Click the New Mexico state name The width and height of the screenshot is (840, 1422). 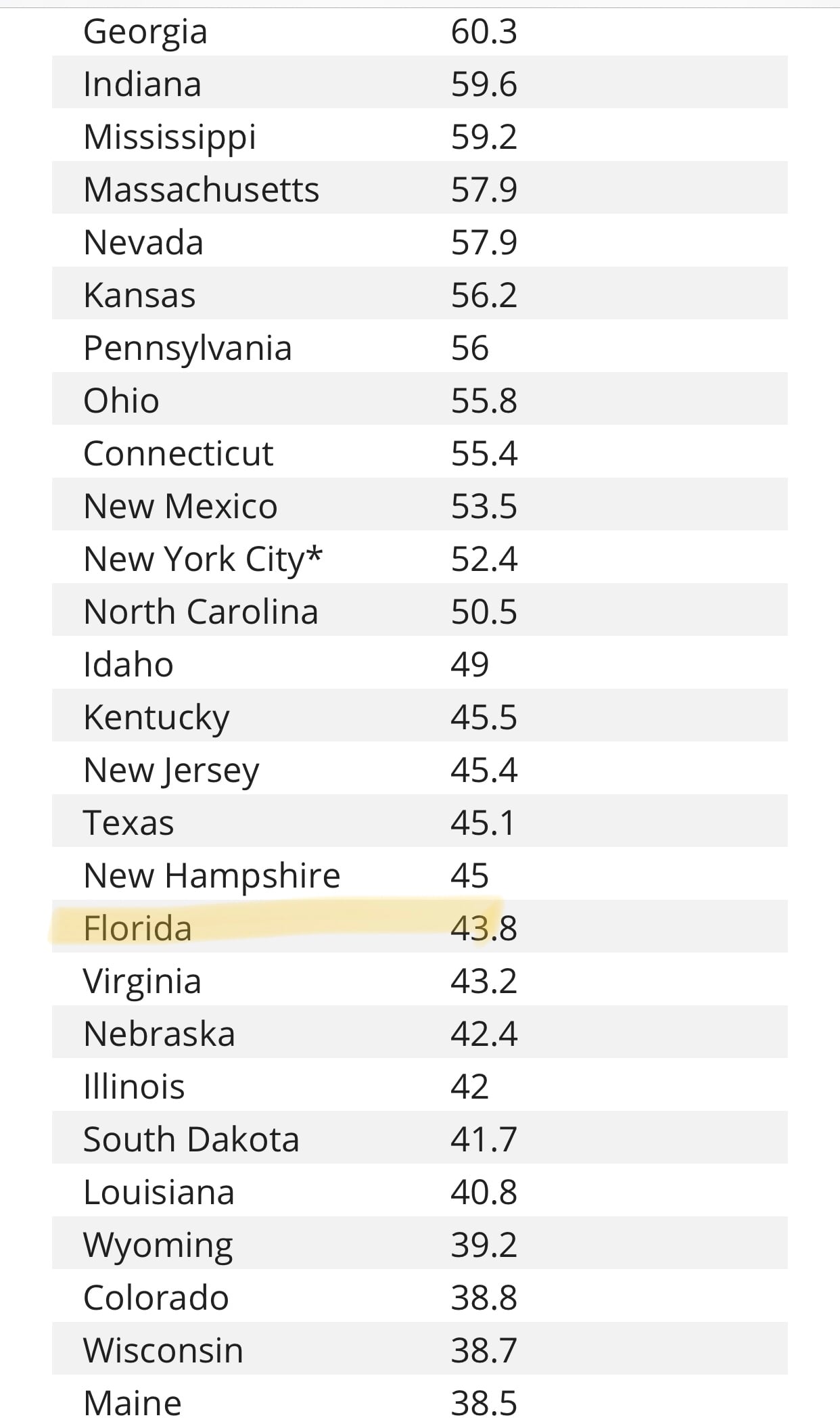(180, 506)
